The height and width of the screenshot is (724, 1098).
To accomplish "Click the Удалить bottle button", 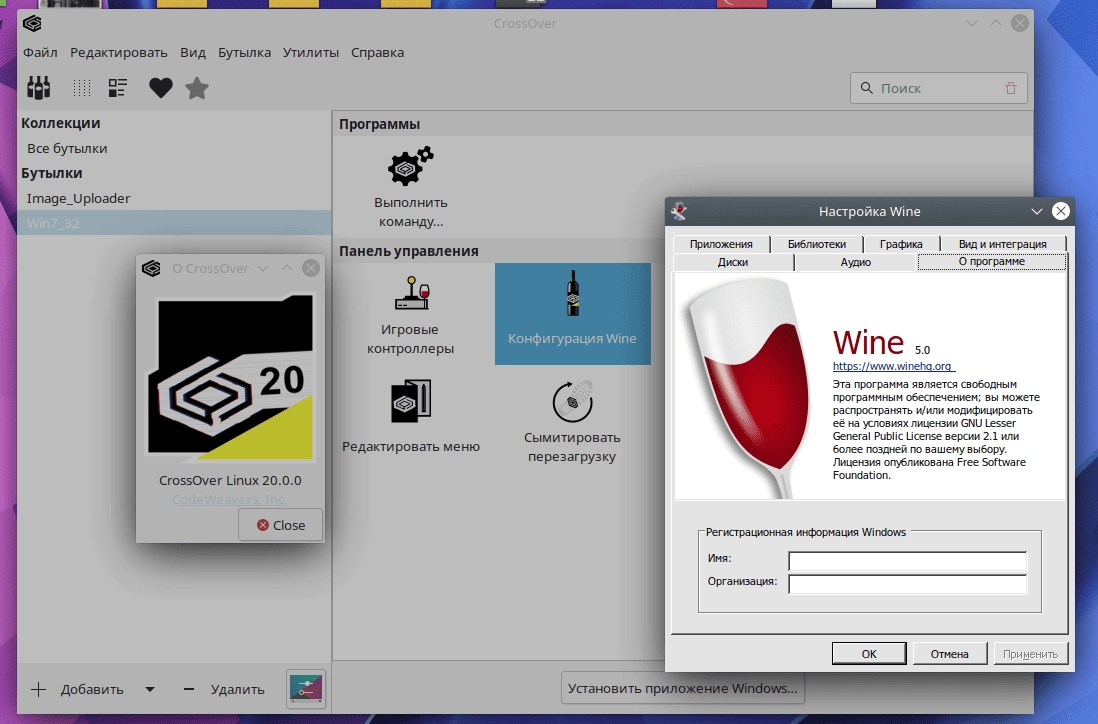I will coord(224,689).
